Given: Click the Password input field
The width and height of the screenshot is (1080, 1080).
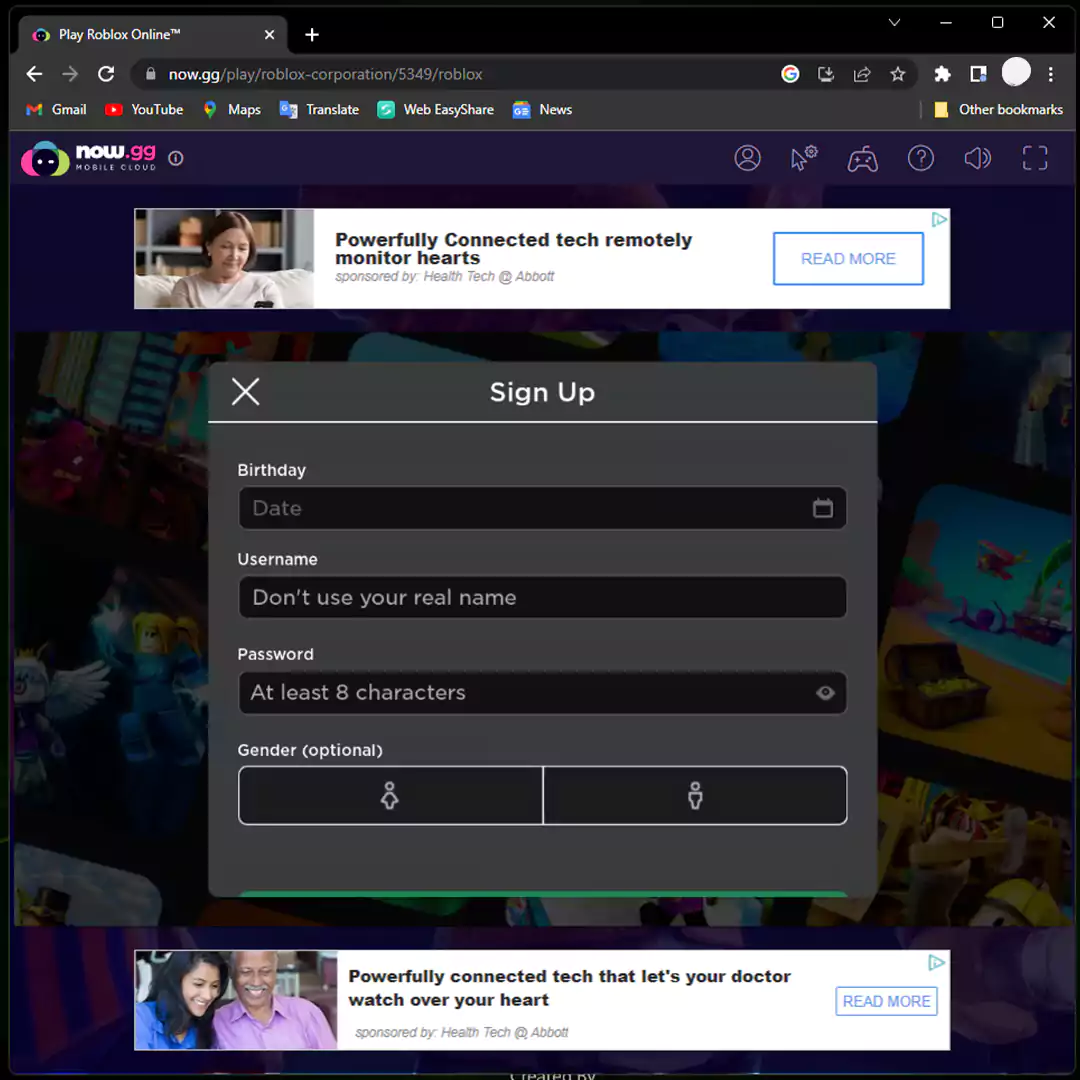Looking at the screenshot, I should [542, 693].
